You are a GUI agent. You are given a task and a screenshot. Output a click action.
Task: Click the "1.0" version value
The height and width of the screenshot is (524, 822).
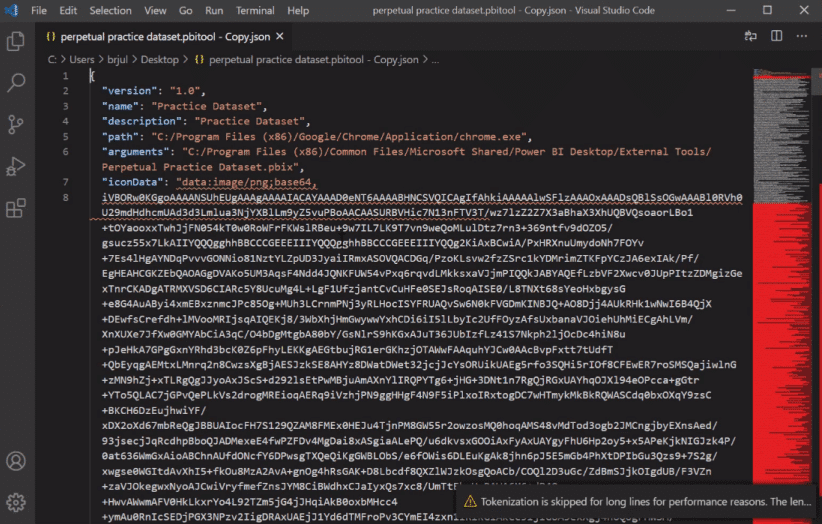tap(185, 91)
